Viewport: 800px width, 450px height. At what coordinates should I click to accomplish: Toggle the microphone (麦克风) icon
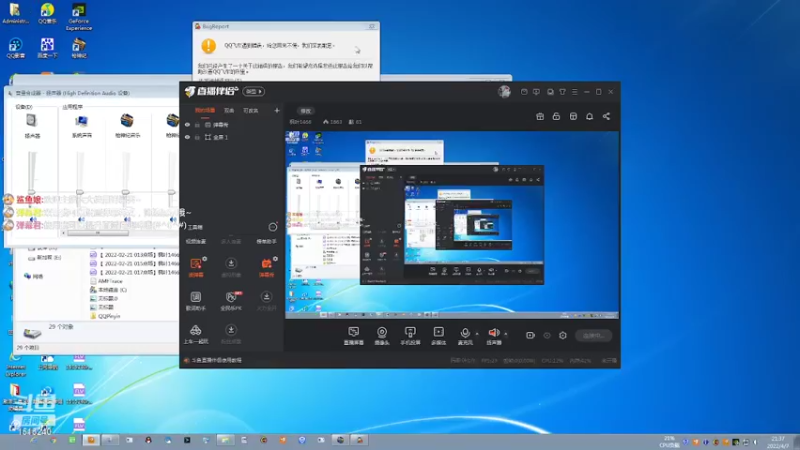pyautogui.click(x=465, y=333)
